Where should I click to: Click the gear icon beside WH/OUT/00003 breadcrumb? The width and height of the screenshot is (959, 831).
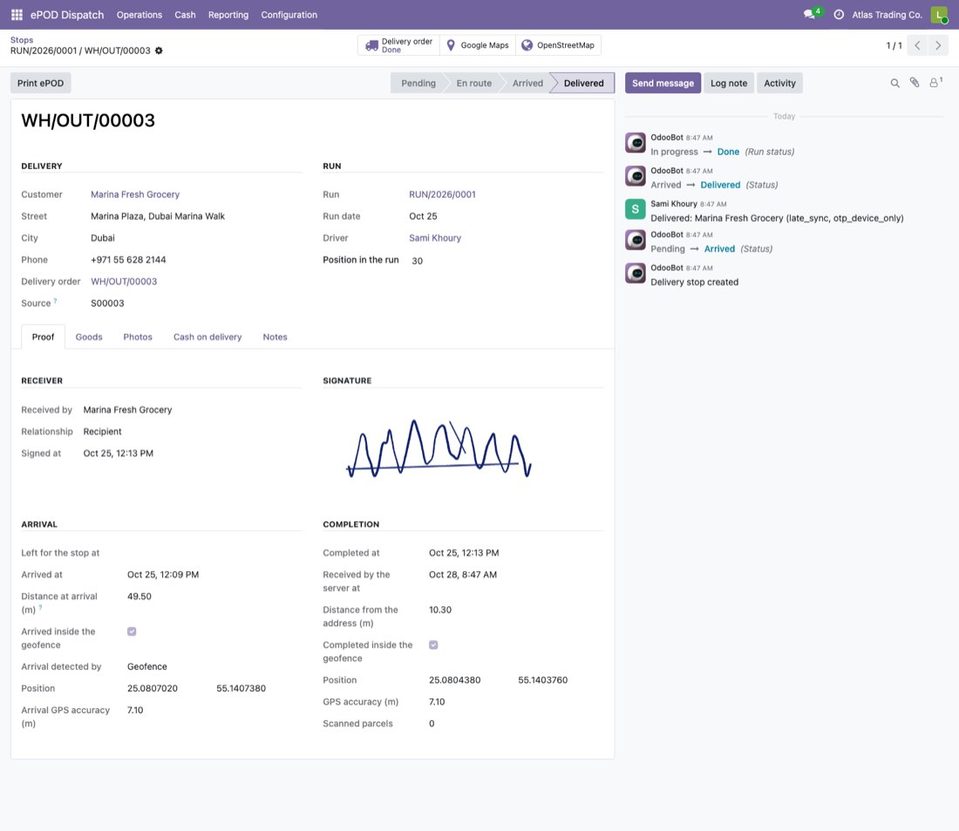[159, 51]
